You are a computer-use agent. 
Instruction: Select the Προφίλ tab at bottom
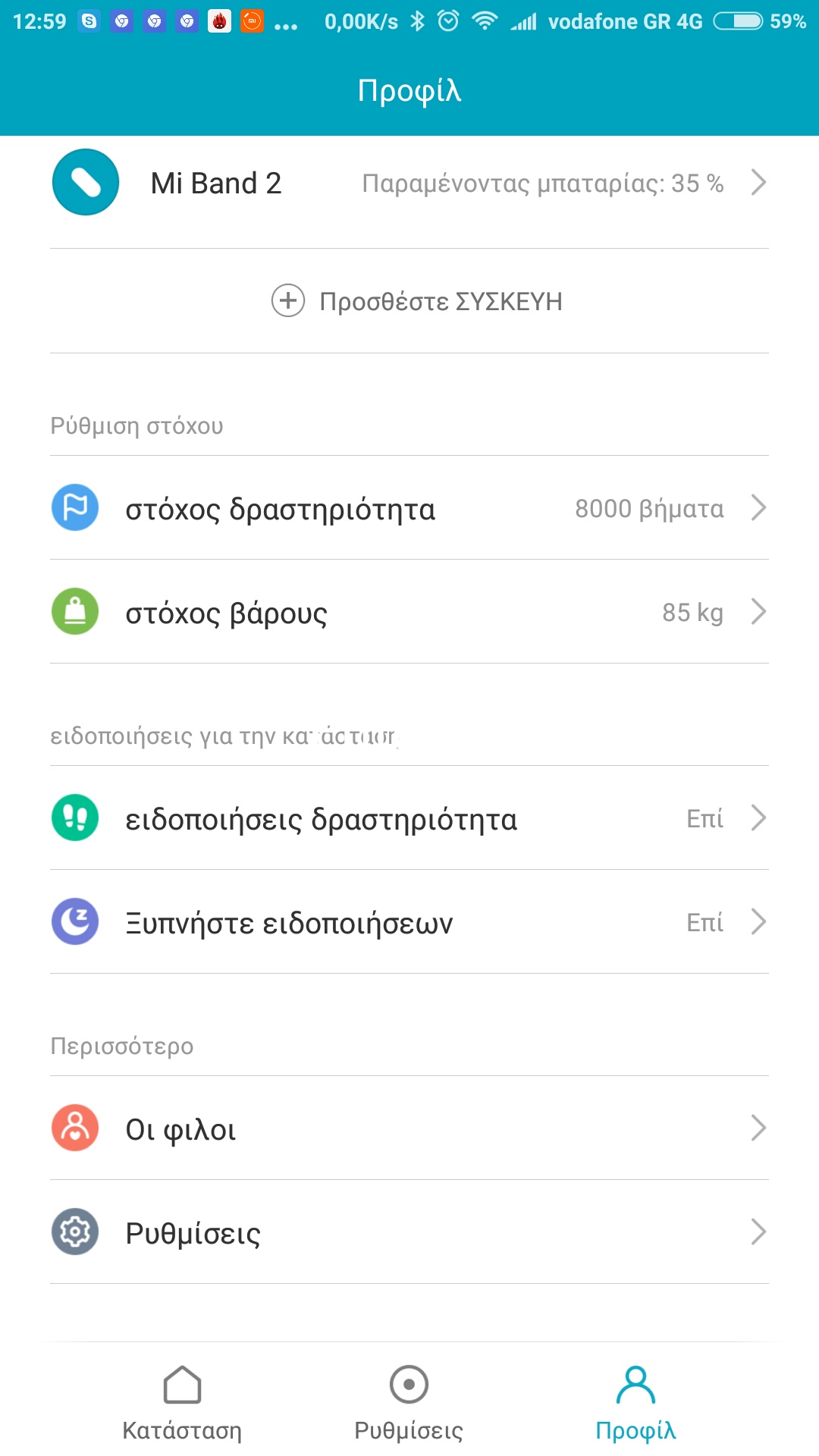pyautogui.click(x=635, y=1403)
